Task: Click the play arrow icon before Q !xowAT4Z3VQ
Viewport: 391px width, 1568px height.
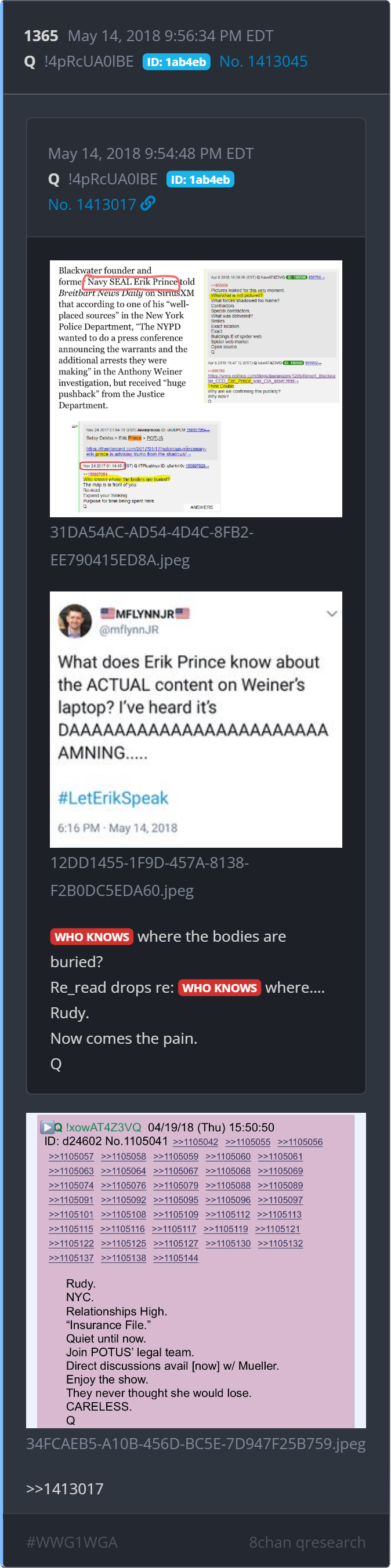Action: (46, 1127)
